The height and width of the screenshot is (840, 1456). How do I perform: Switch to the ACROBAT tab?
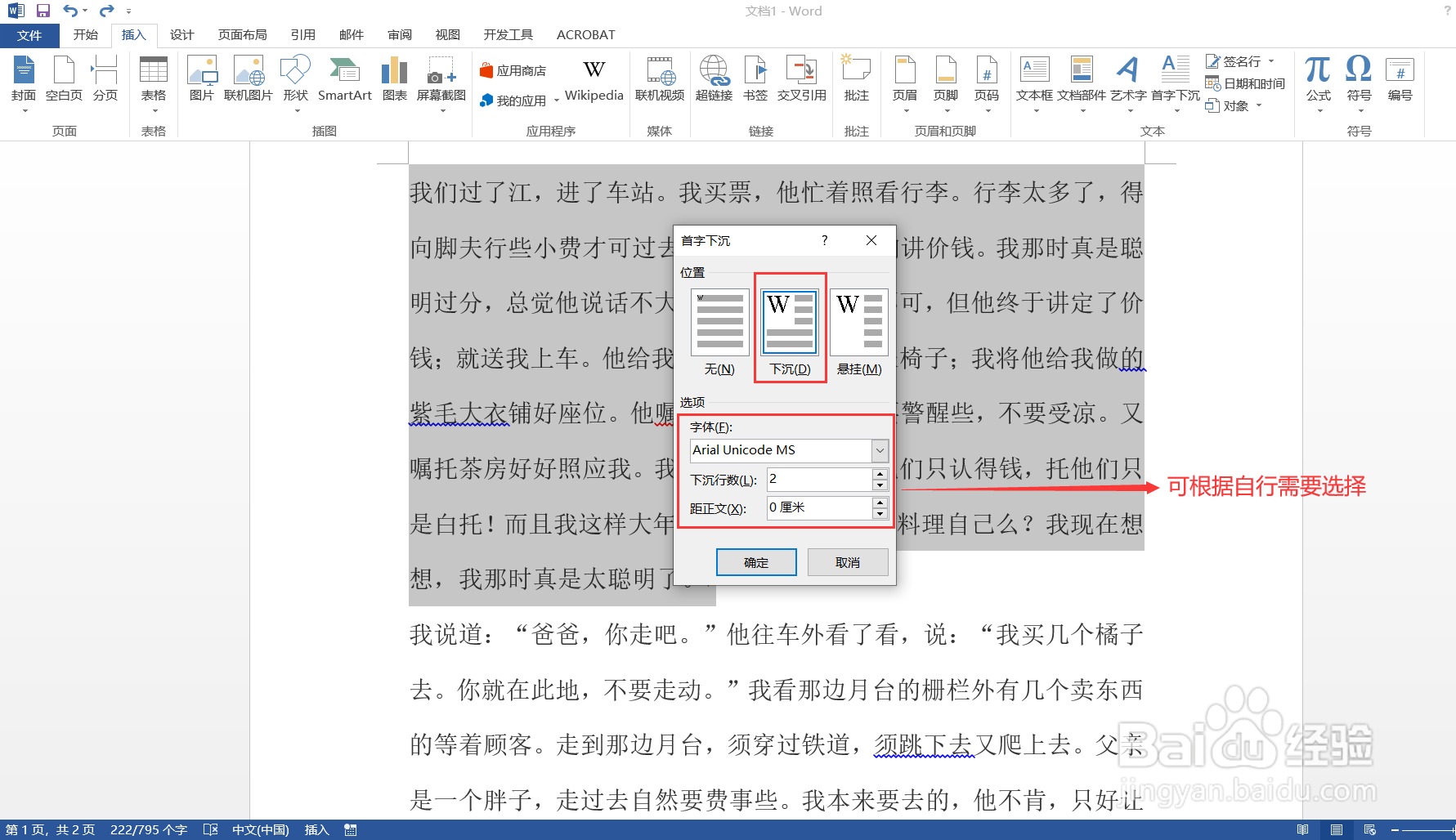[585, 34]
